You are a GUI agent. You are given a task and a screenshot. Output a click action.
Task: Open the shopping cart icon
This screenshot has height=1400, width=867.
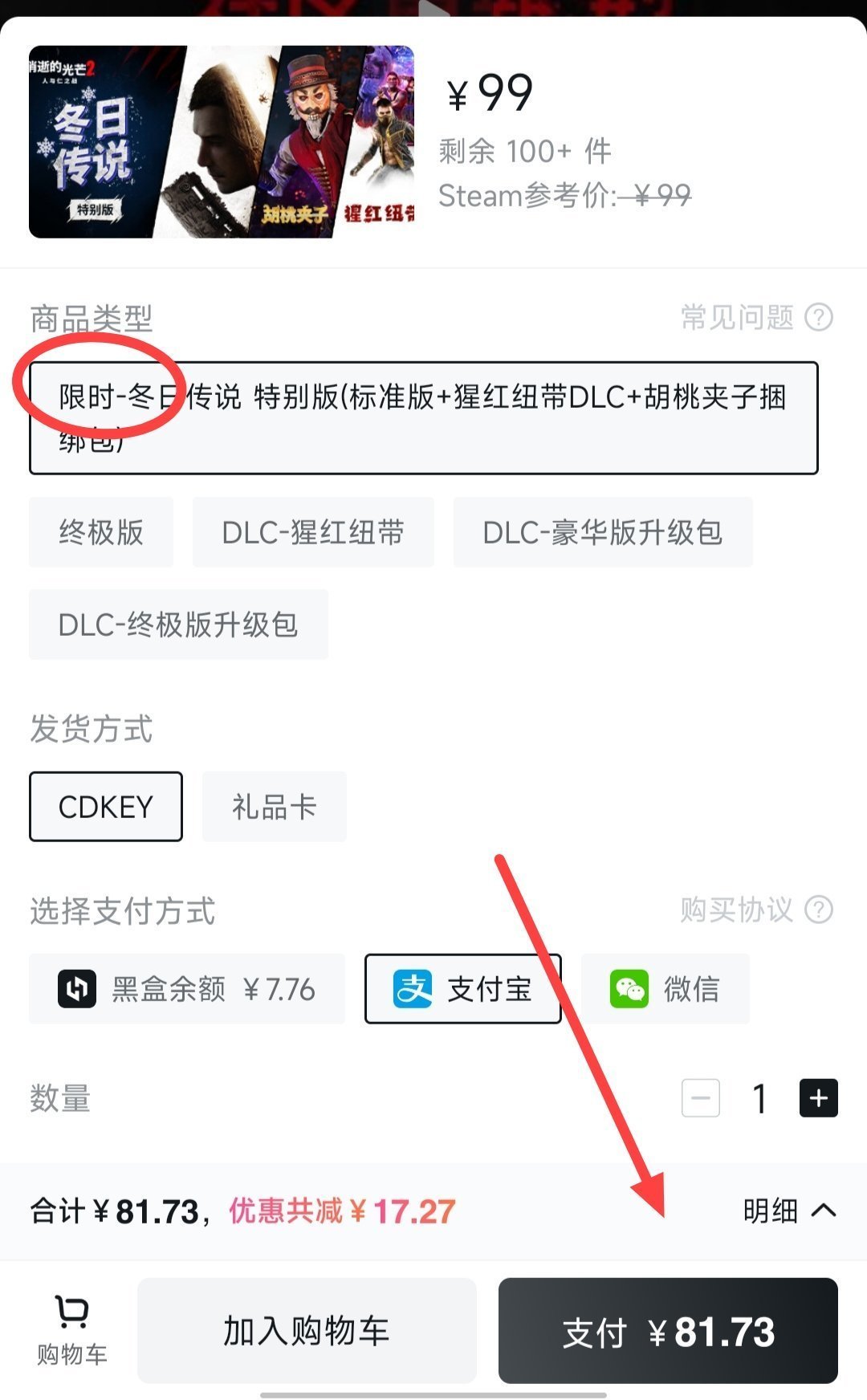pos(72,1312)
